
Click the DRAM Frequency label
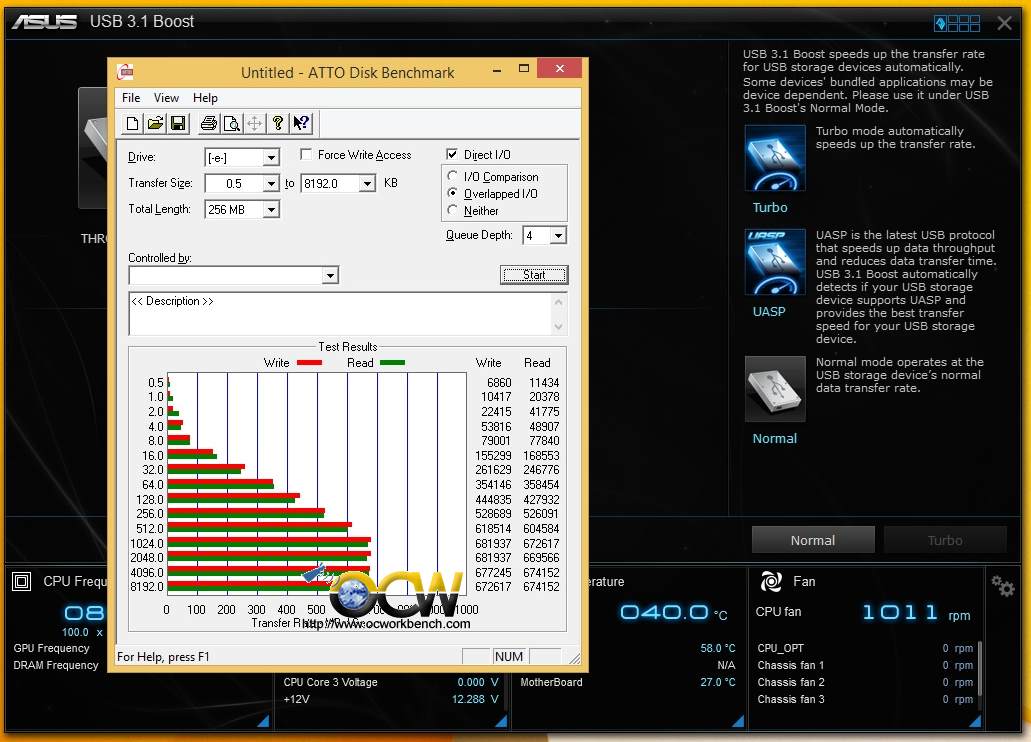tap(56, 665)
